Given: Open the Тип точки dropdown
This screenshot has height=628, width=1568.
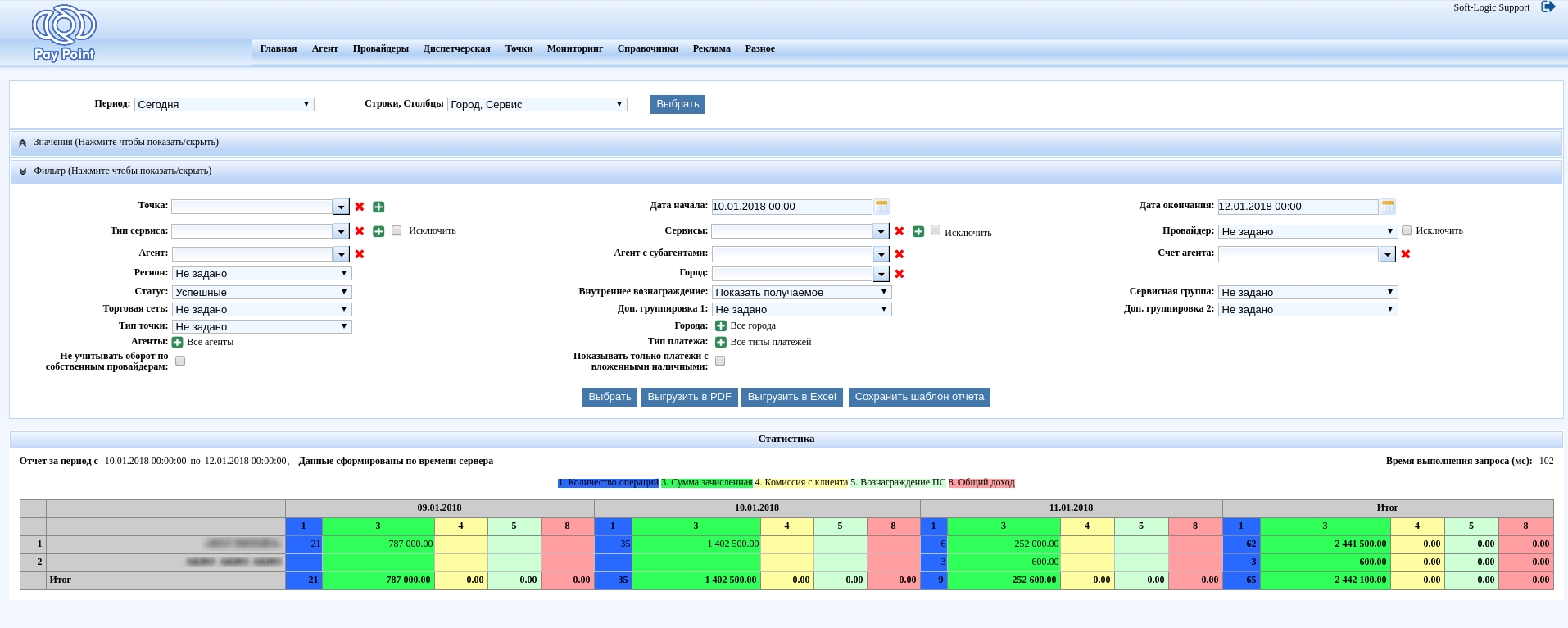Looking at the screenshot, I should click(262, 326).
